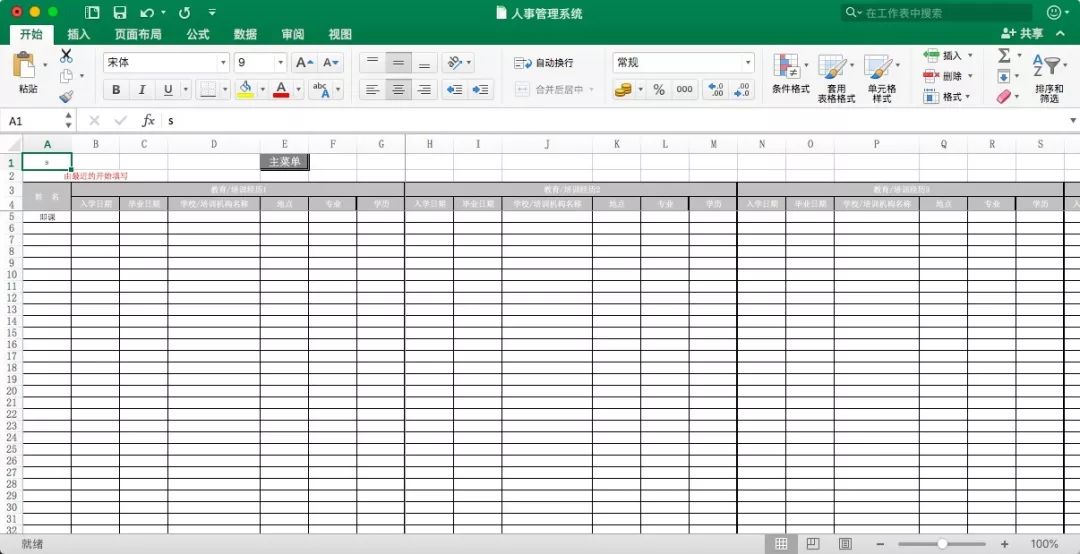Open phonetic guide abc icon
Screen dimensions: 1080x554
[321, 89]
